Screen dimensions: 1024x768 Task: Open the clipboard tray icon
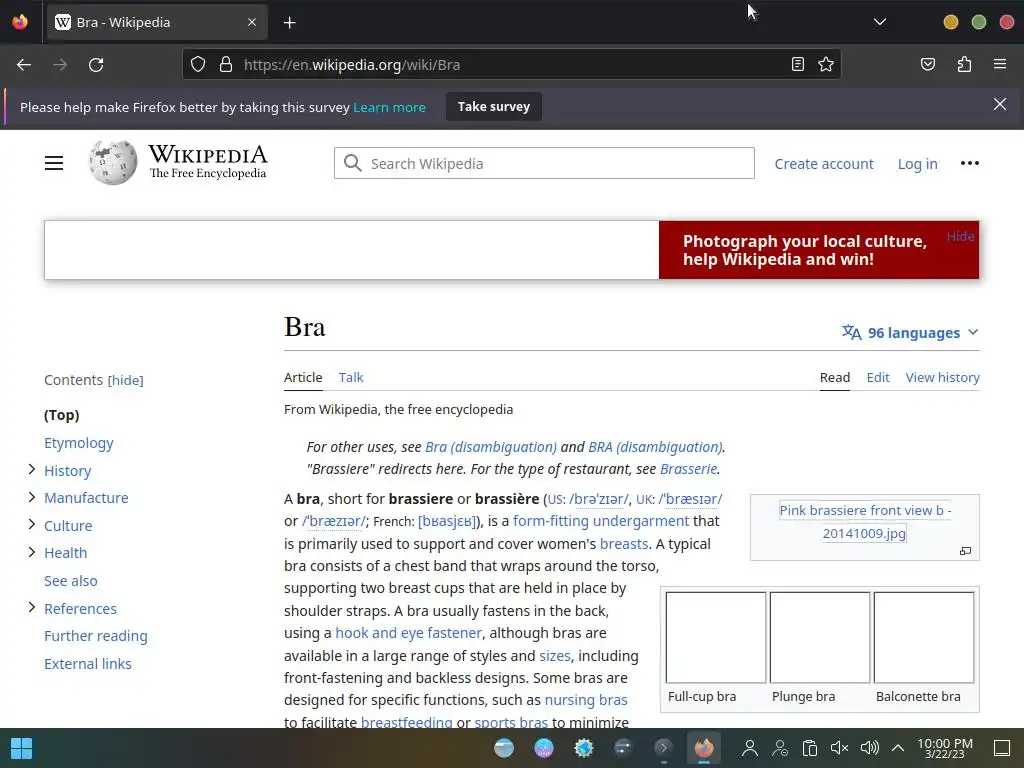pyautogui.click(x=809, y=748)
